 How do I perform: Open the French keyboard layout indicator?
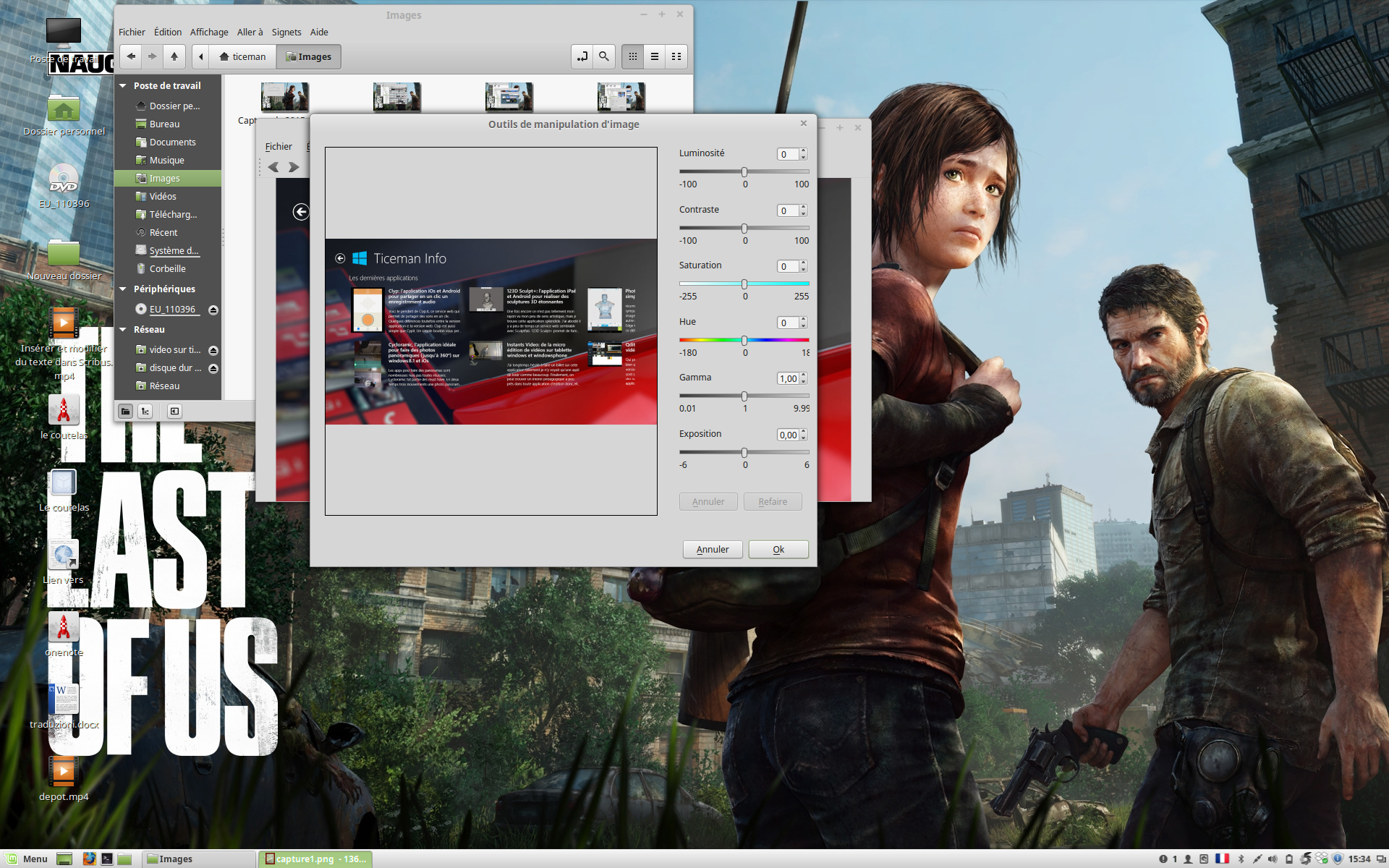point(1222,859)
